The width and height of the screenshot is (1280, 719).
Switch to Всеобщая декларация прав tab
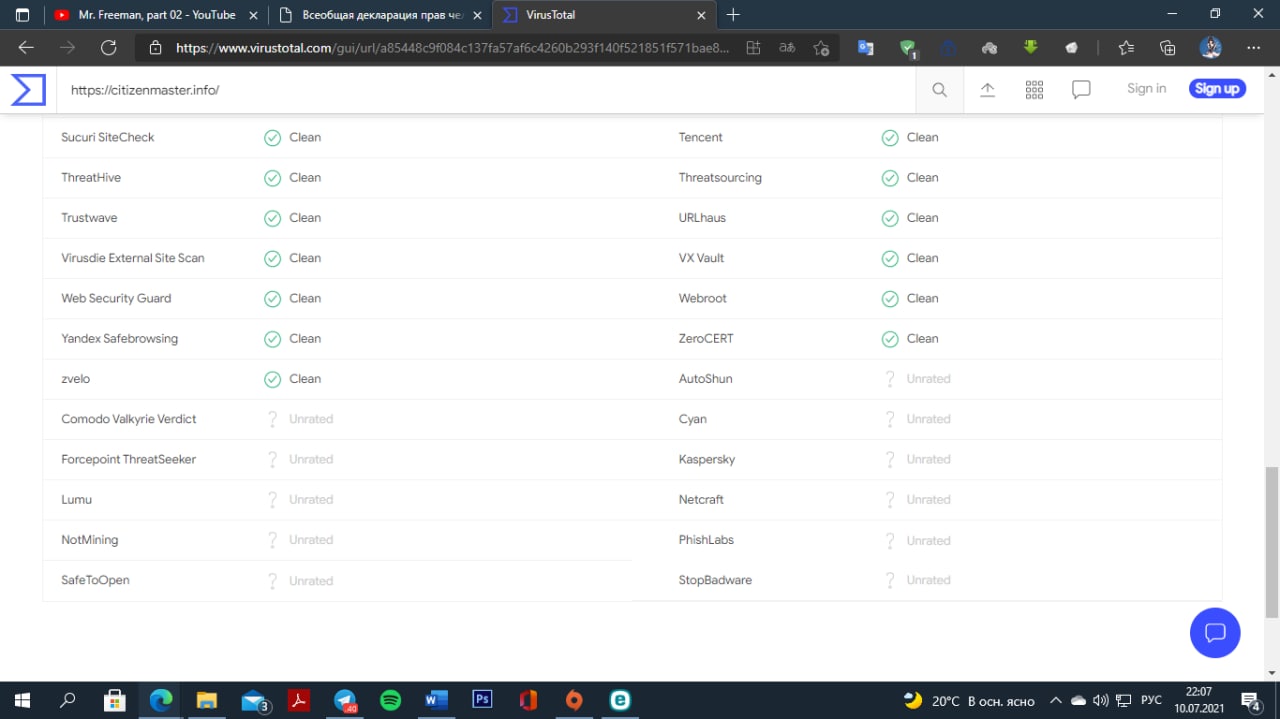click(x=380, y=15)
